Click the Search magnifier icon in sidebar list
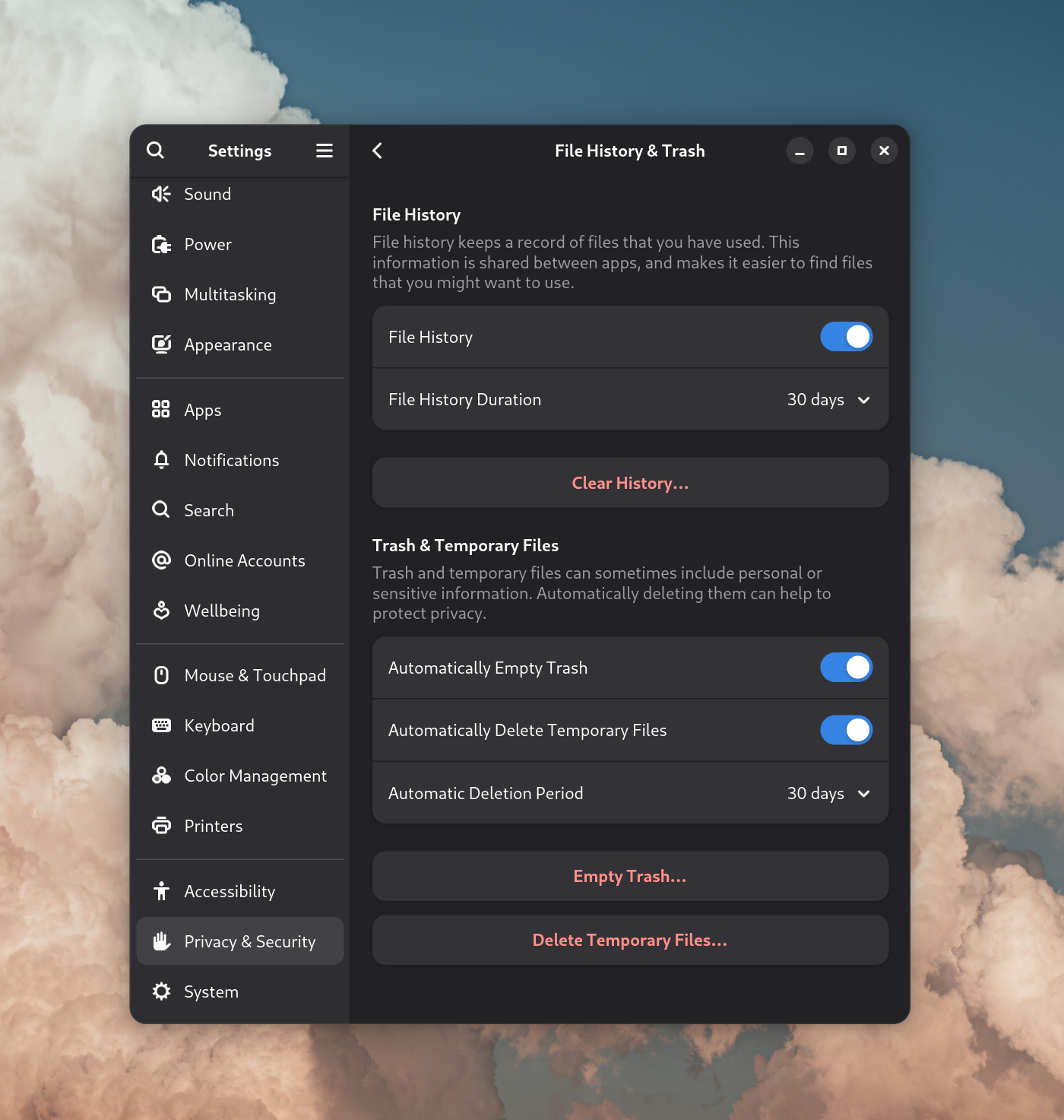Image resolution: width=1064 pixels, height=1120 pixels. click(x=161, y=509)
